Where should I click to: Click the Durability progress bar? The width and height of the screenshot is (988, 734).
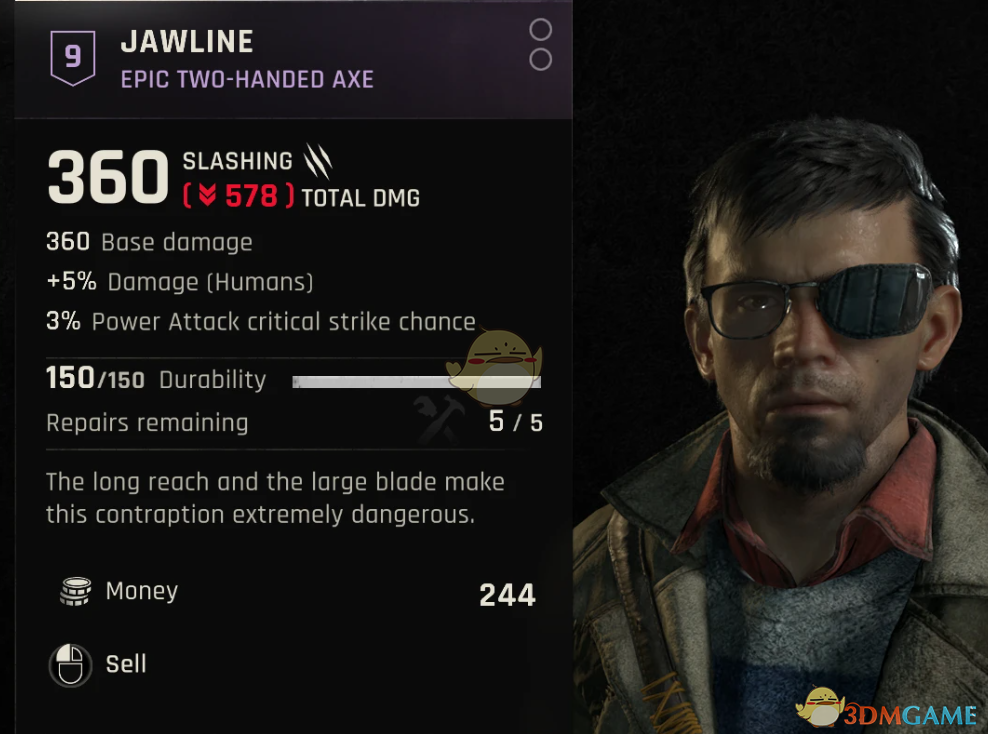[x=416, y=381]
